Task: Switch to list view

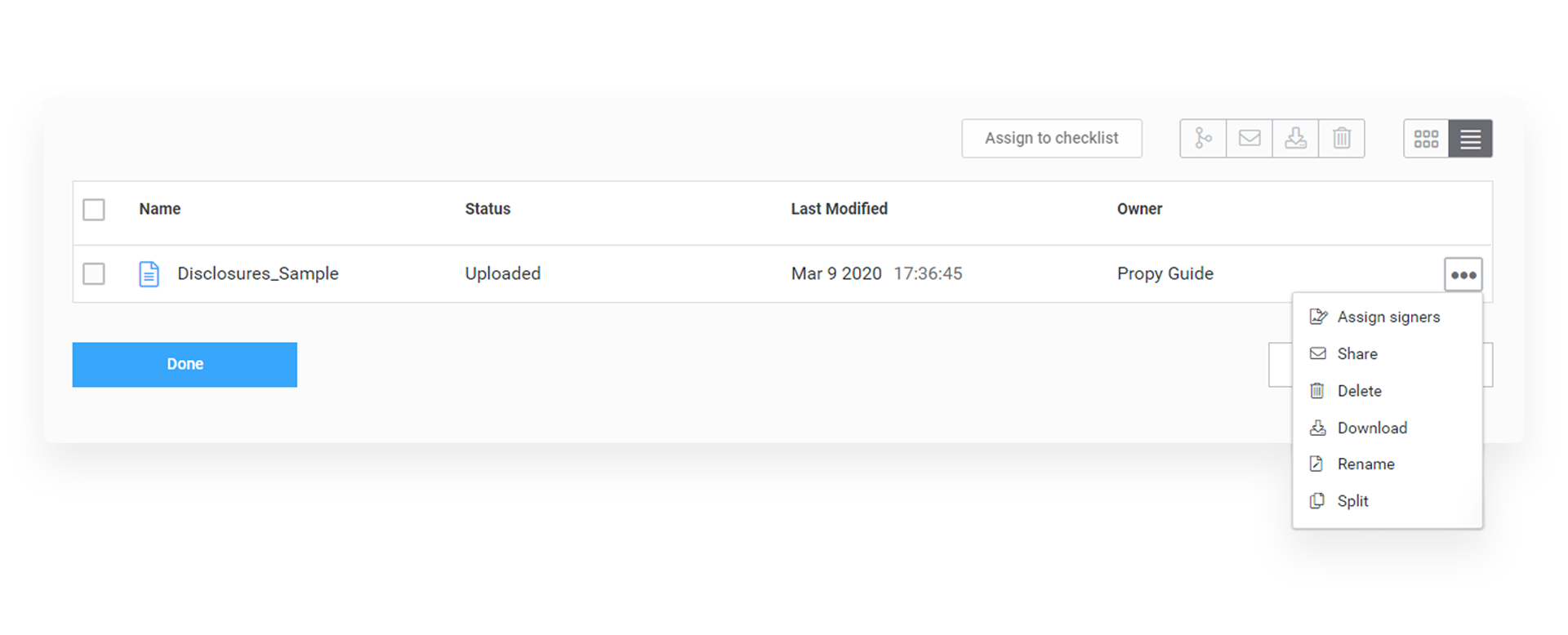Action: [1470, 139]
